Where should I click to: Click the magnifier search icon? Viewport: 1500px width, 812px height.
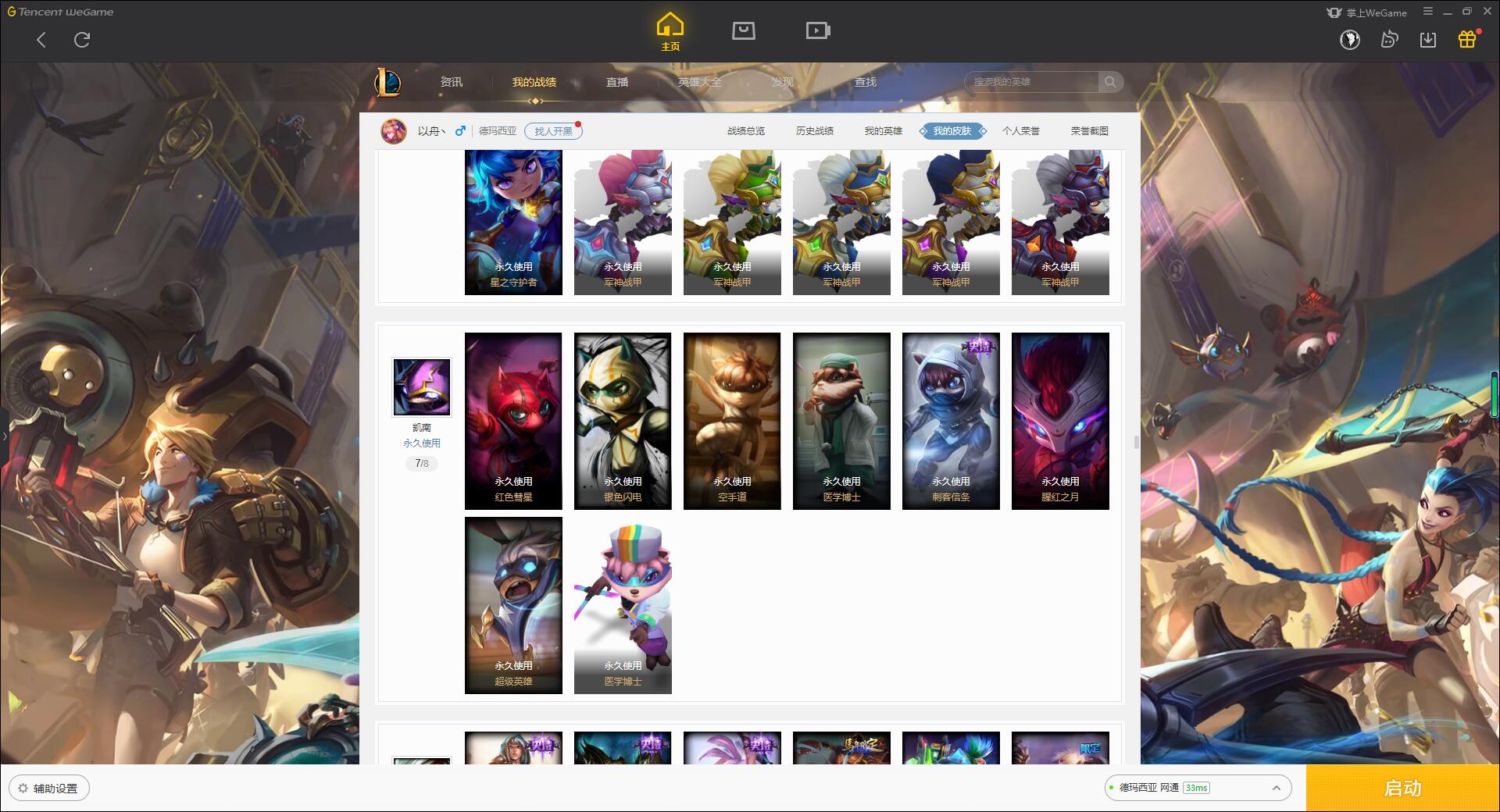(x=1110, y=82)
